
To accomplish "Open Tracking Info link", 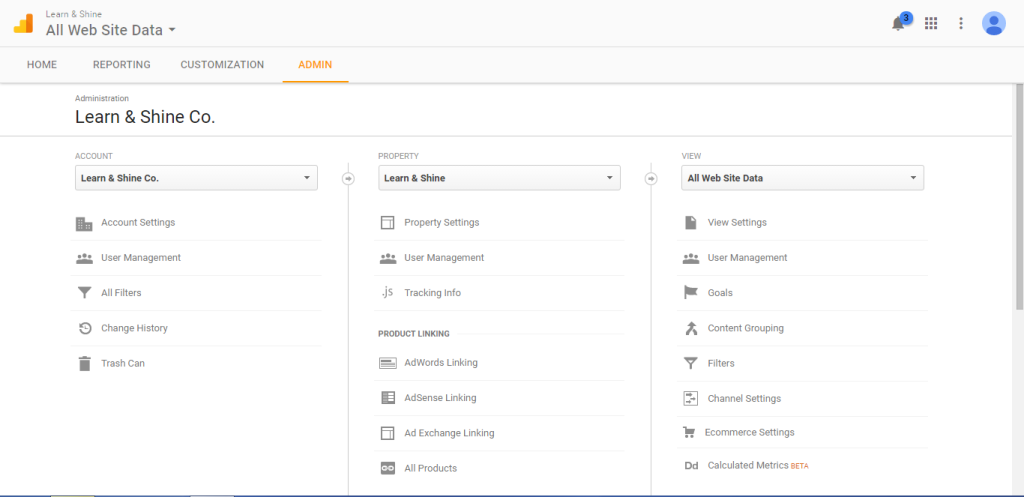I will tap(432, 293).
